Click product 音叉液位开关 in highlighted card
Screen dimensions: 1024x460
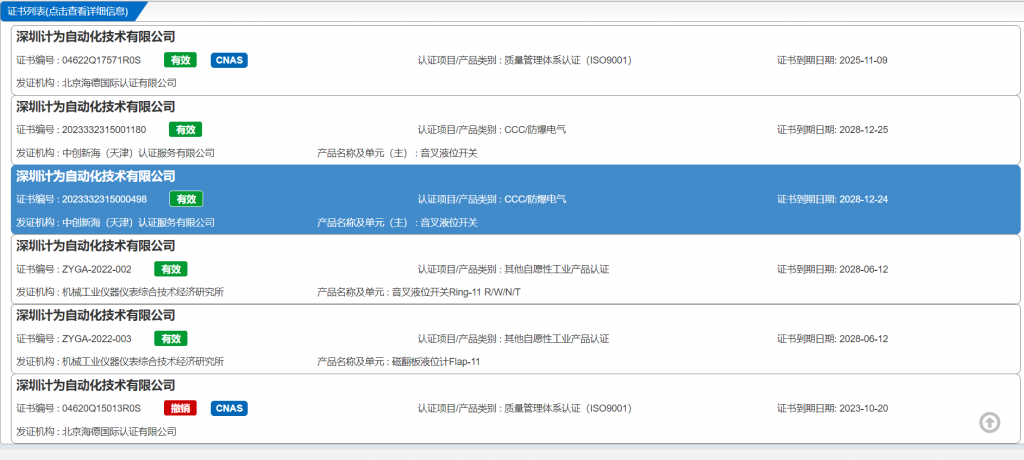coord(449,222)
